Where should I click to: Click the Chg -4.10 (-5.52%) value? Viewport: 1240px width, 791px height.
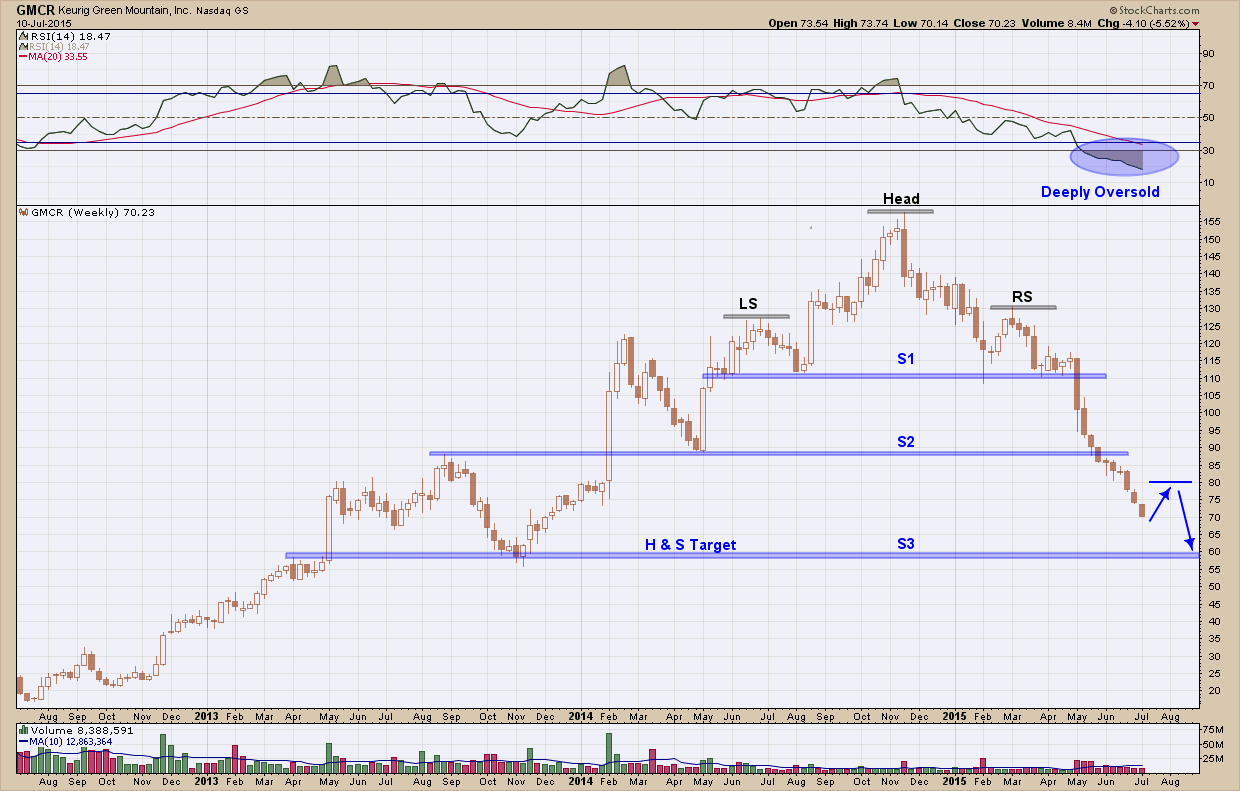click(1157, 22)
